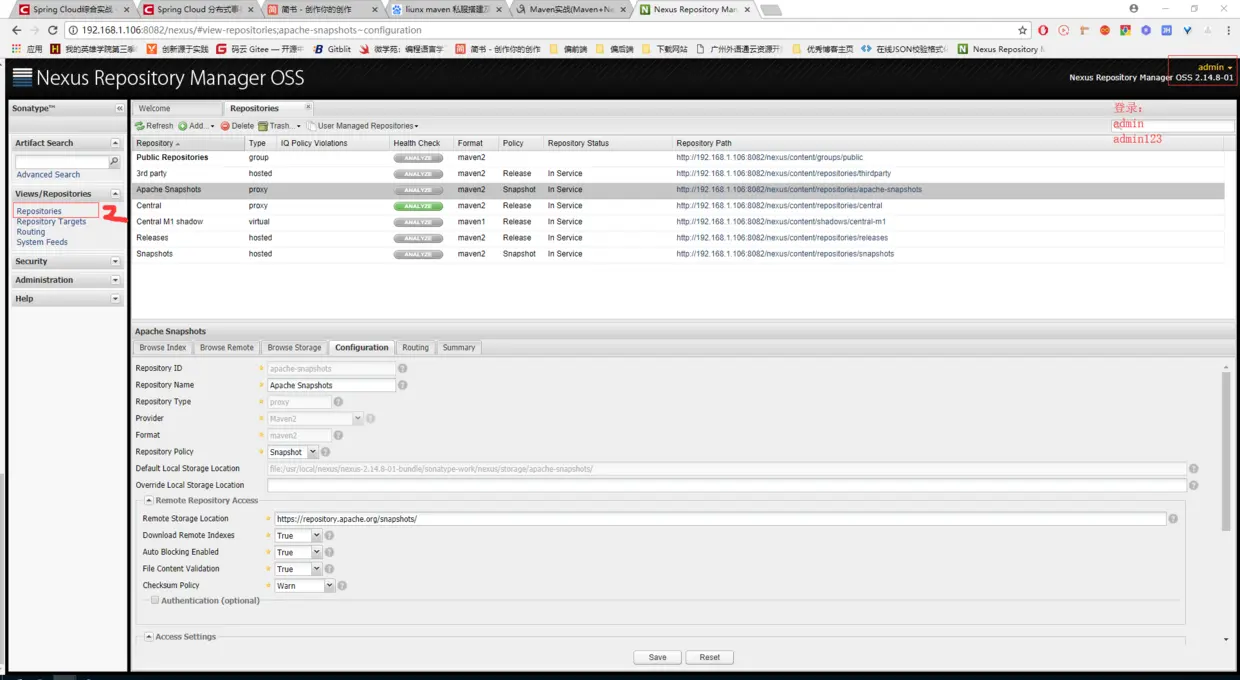
Task: Expand the Administration panel
Action: 115,280
